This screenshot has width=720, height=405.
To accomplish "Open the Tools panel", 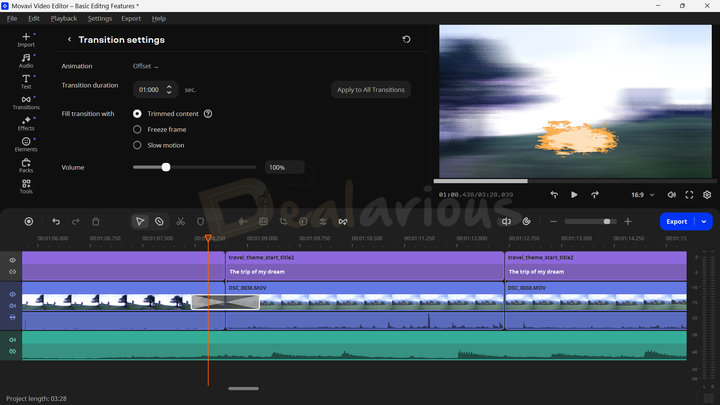I will coord(26,186).
